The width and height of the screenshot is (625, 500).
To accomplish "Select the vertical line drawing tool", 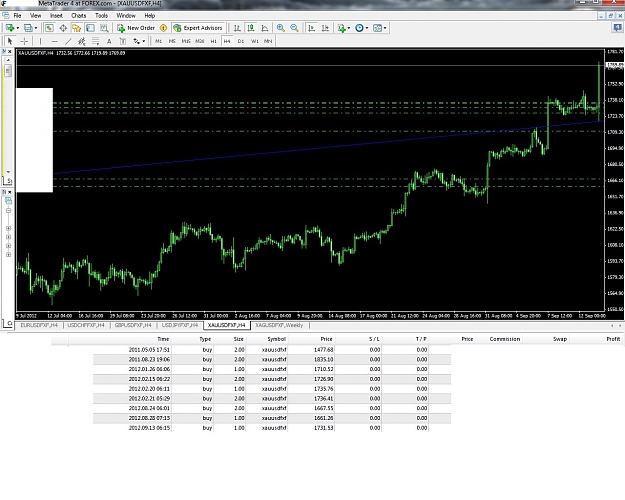I will pos(40,41).
